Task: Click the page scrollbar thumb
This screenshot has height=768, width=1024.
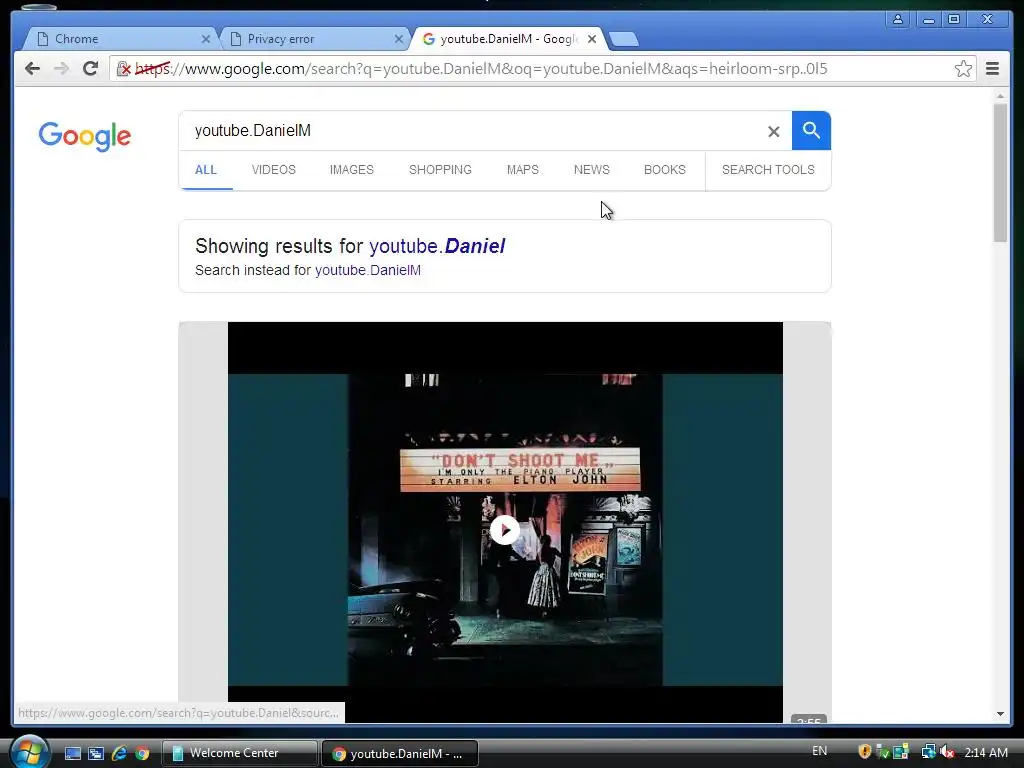Action: (x=1000, y=172)
